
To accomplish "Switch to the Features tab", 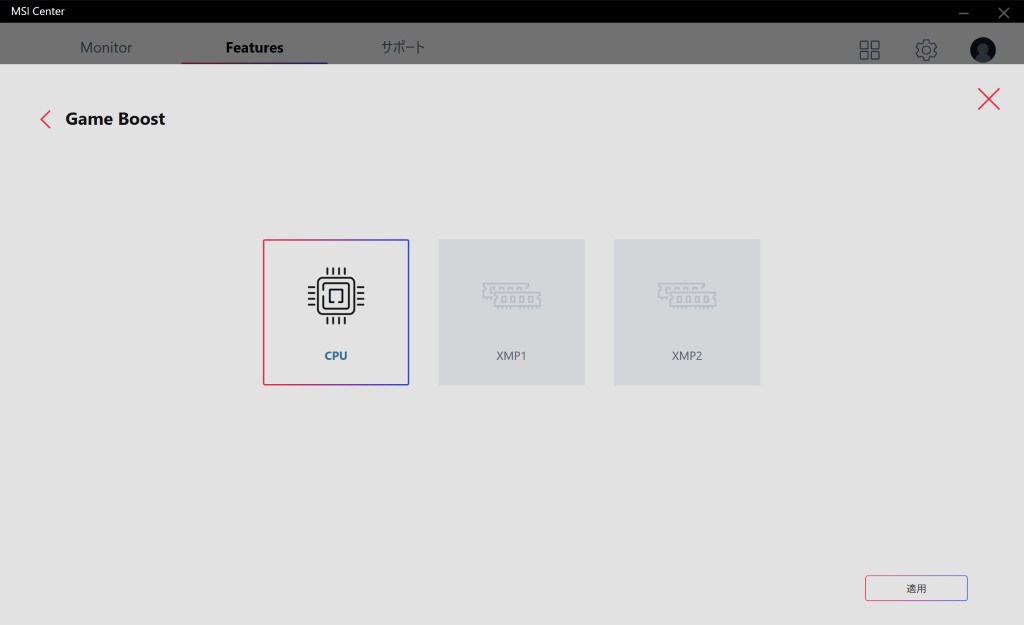I will click(x=255, y=48).
